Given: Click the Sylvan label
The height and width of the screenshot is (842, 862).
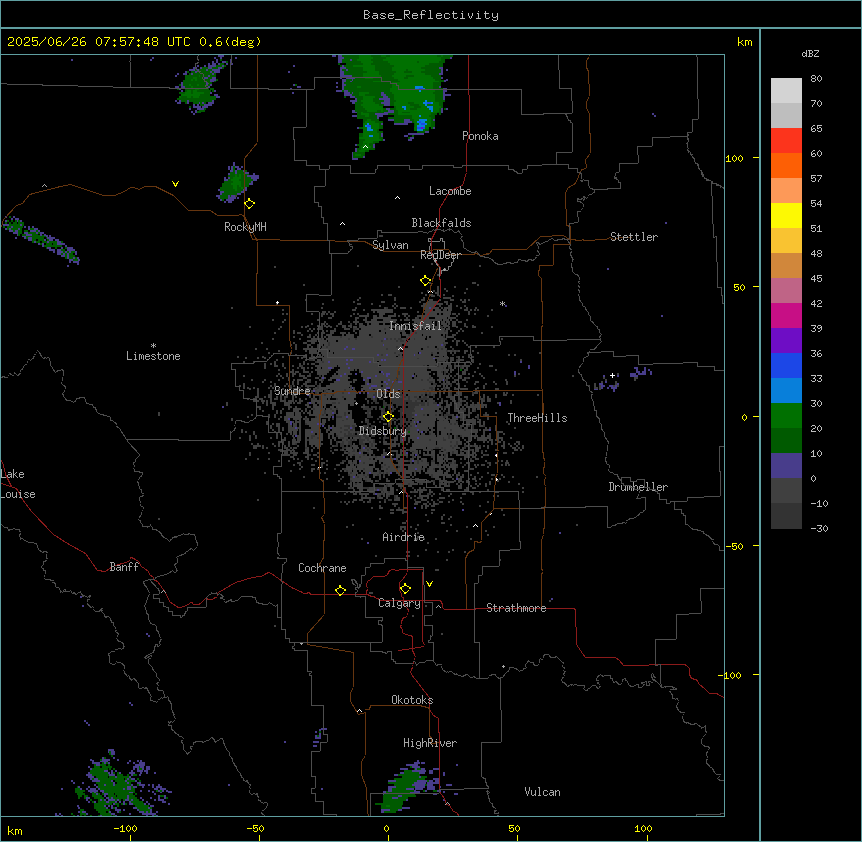Looking at the screenshot, I should [x=390, y=245].
